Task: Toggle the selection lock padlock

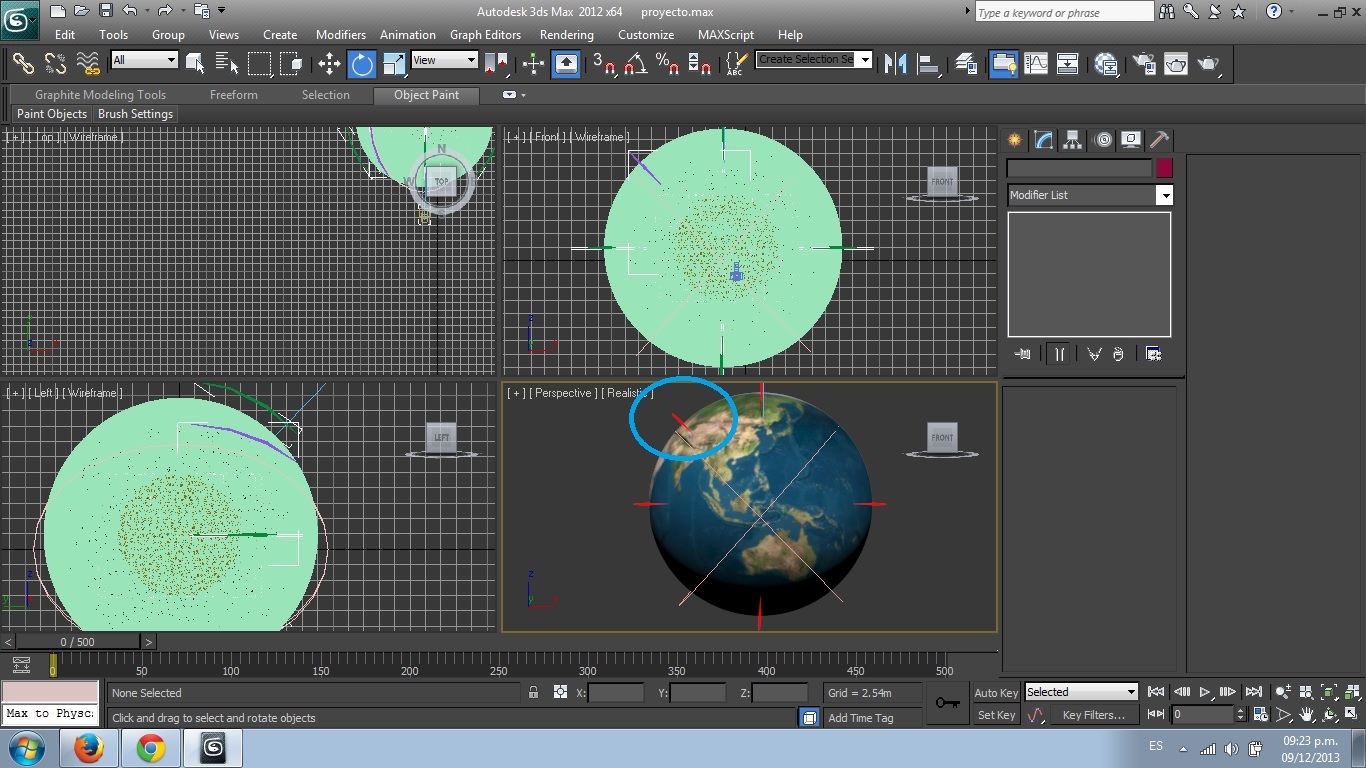Action: coord(534,692)
